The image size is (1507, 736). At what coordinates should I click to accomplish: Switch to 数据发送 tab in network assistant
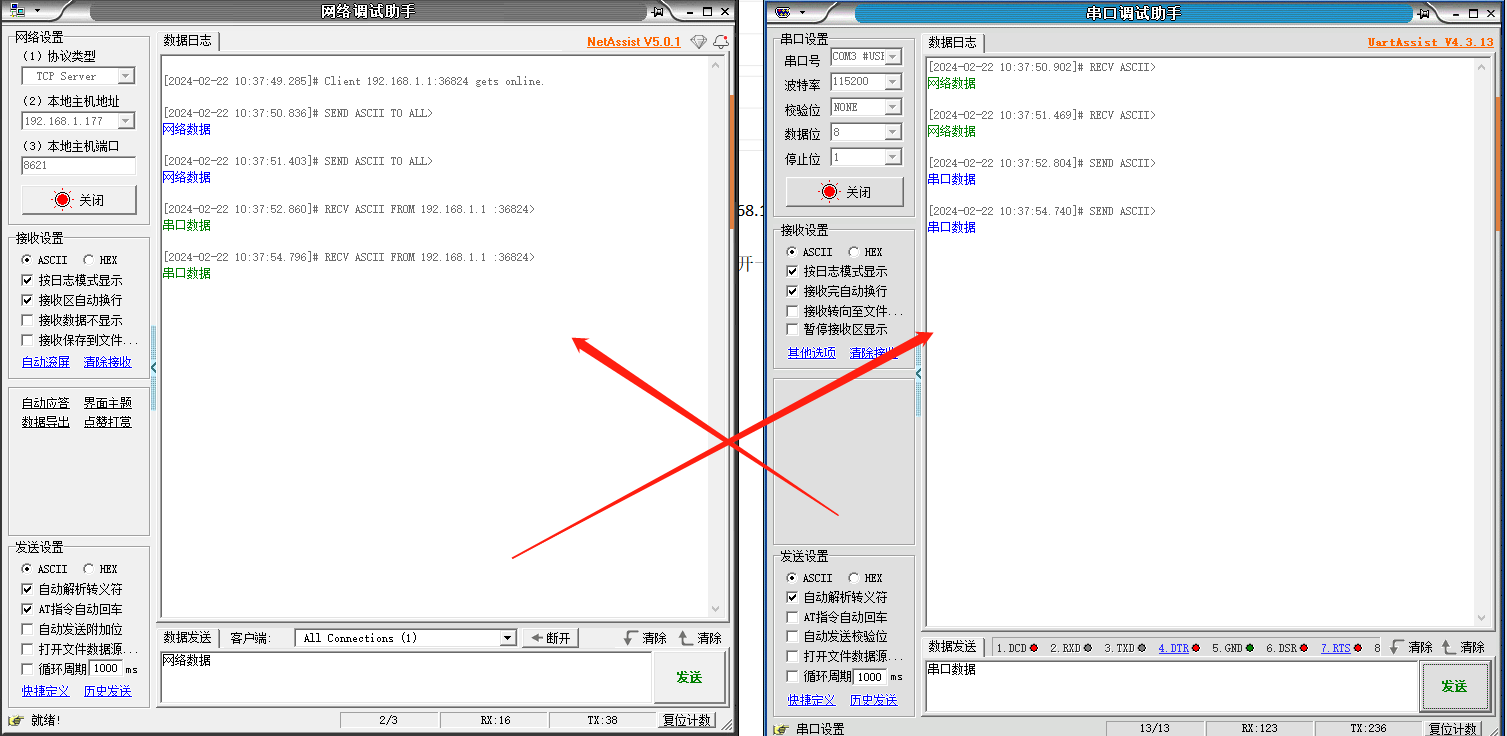tap(187, 638)
